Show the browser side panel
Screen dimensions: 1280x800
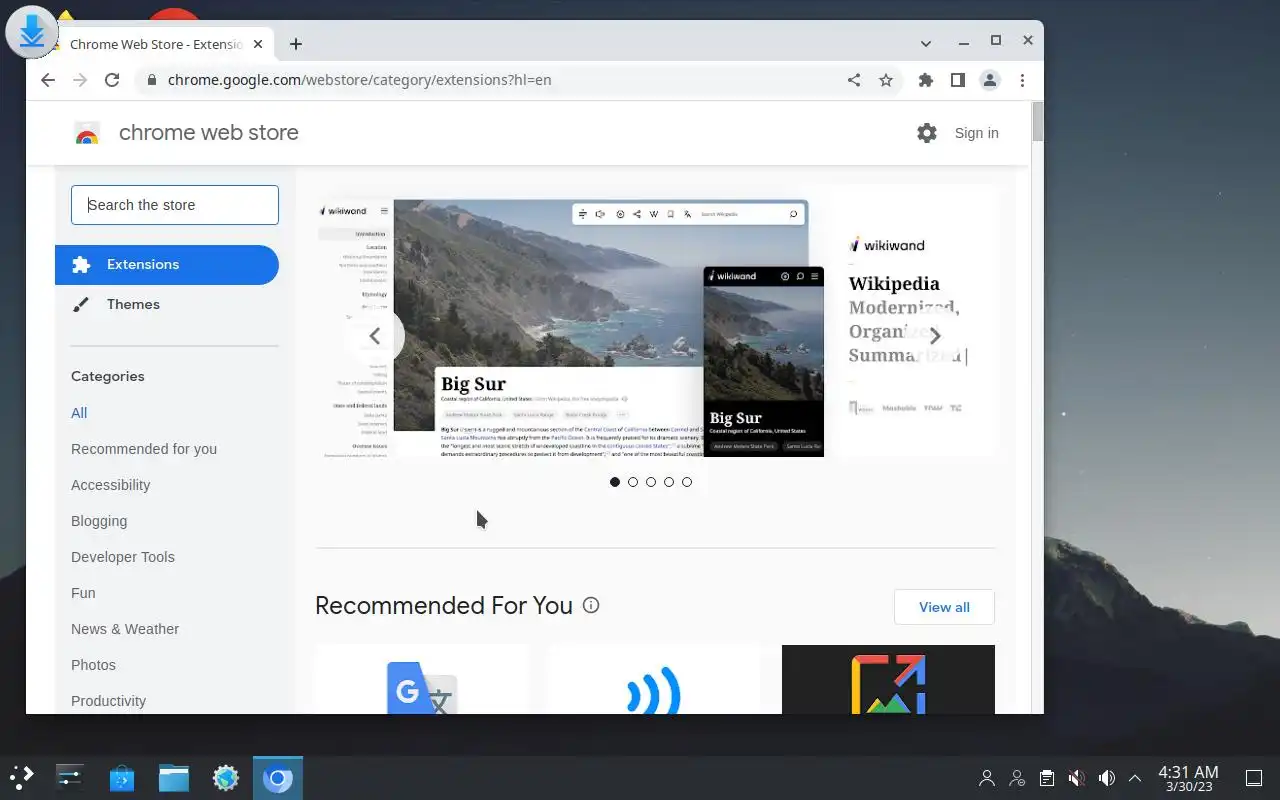(x=958, y=80)
